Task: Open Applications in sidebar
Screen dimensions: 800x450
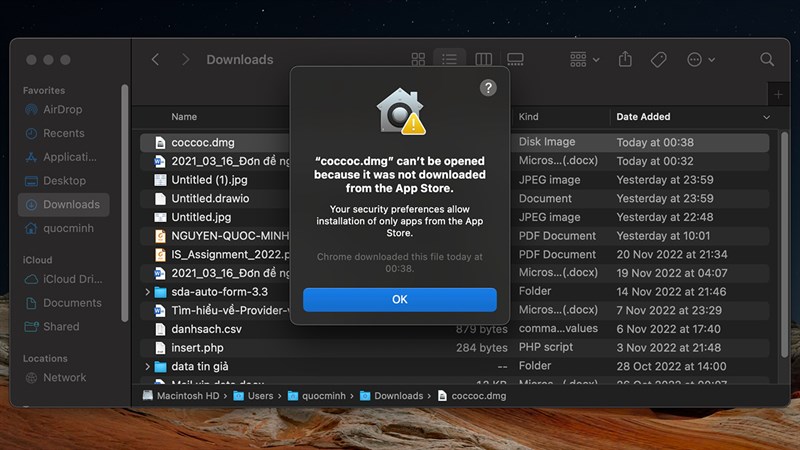Action: (63, 157)
